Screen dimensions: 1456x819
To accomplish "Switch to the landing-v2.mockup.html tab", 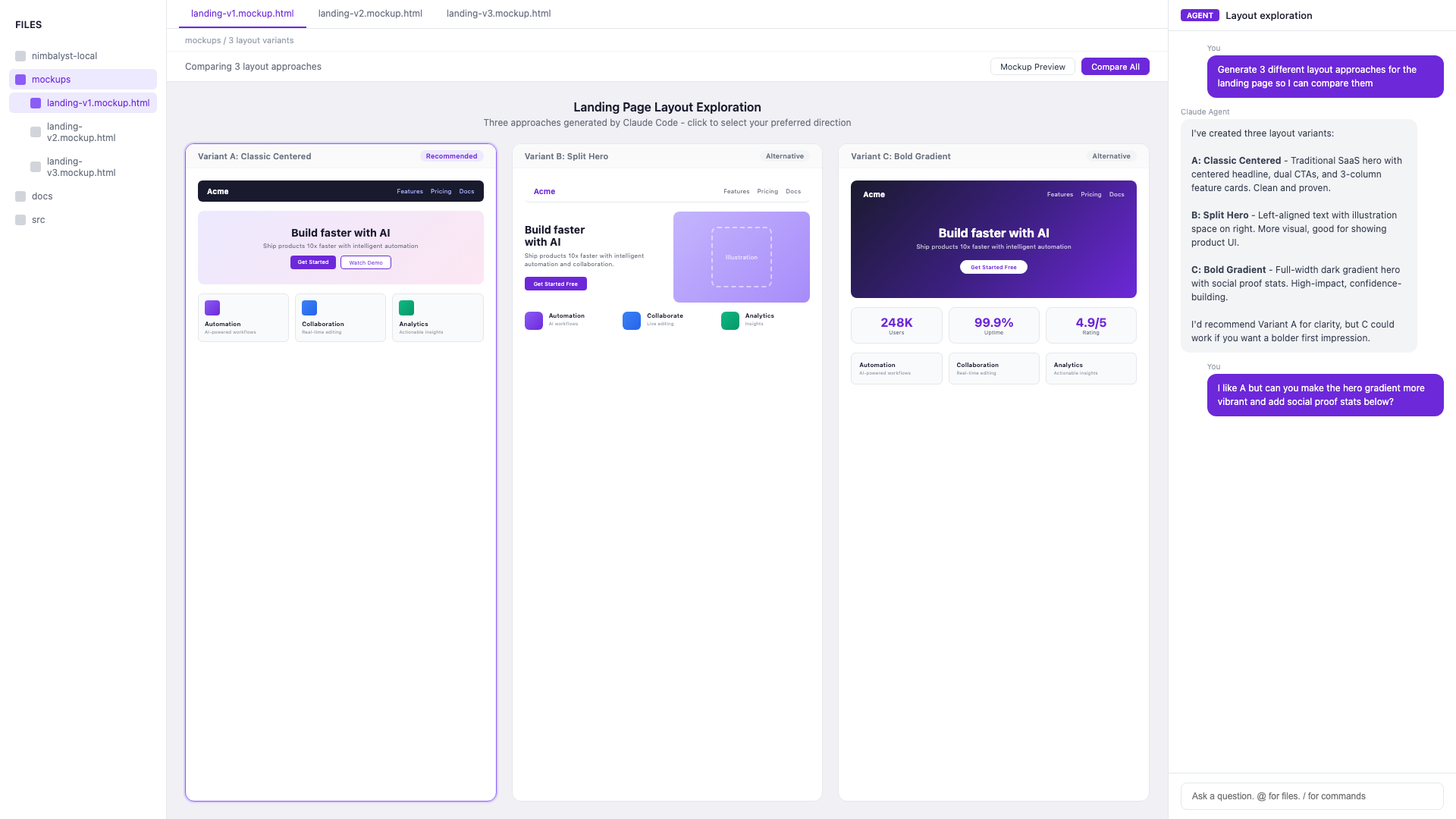I will tap(370, 13).
